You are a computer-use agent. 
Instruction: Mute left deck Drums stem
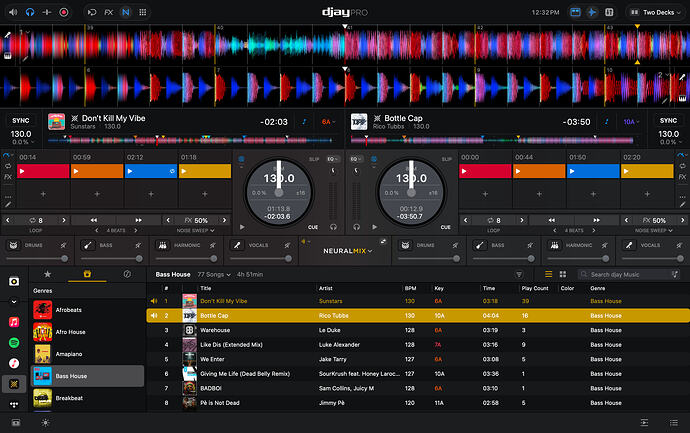coord(64,245)
